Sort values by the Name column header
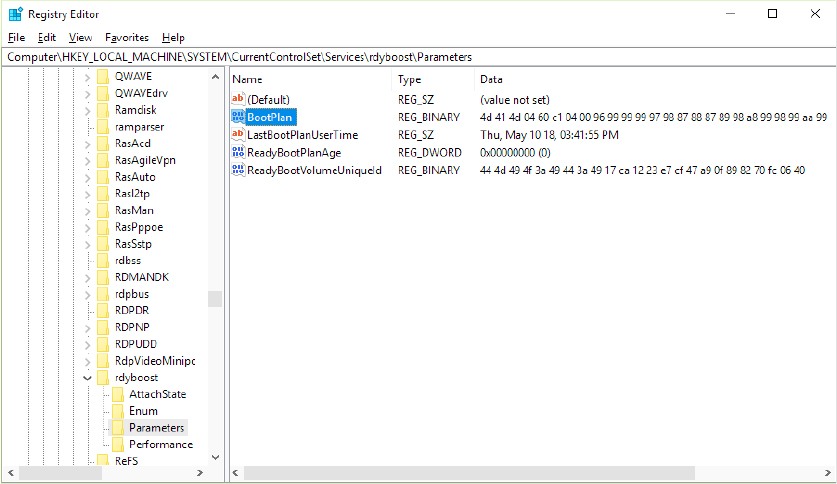 (x=310, y=79)
